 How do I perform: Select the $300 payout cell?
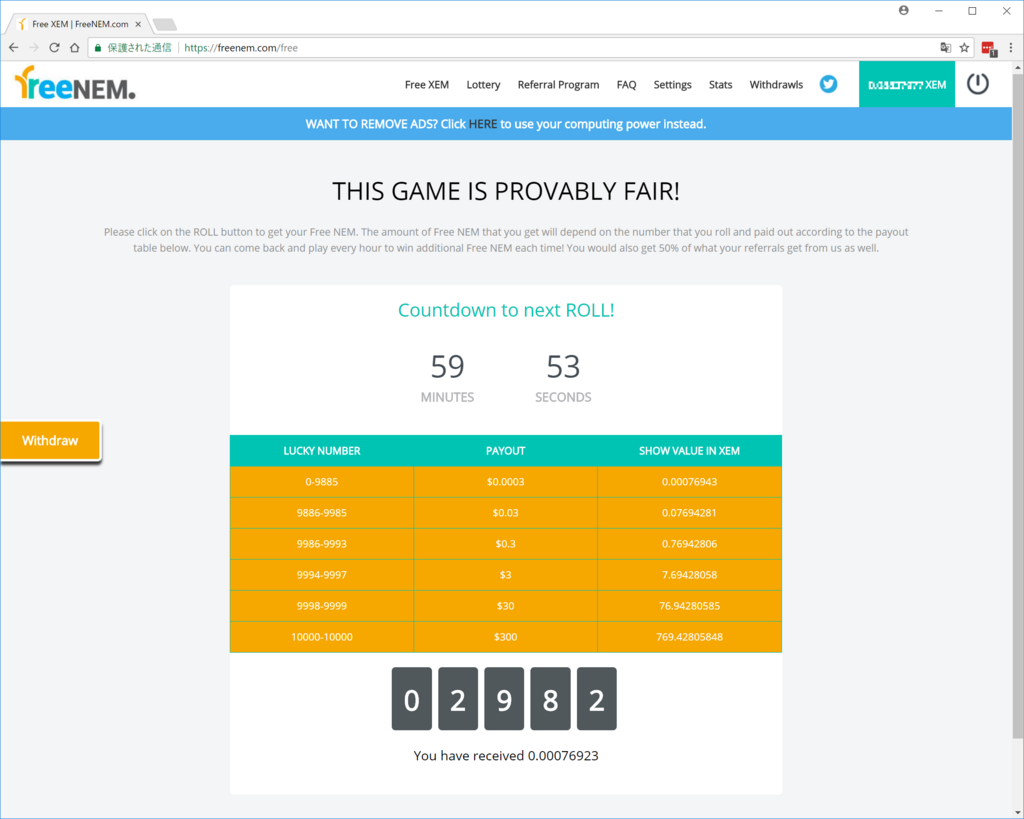pyautogui.click(x=505, y=637)
